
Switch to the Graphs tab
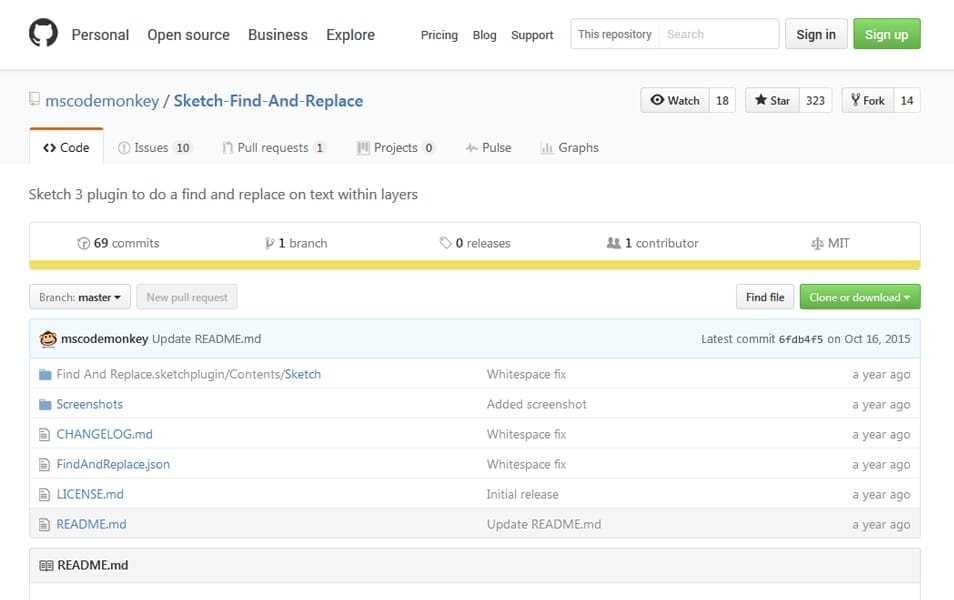[569, 147]
